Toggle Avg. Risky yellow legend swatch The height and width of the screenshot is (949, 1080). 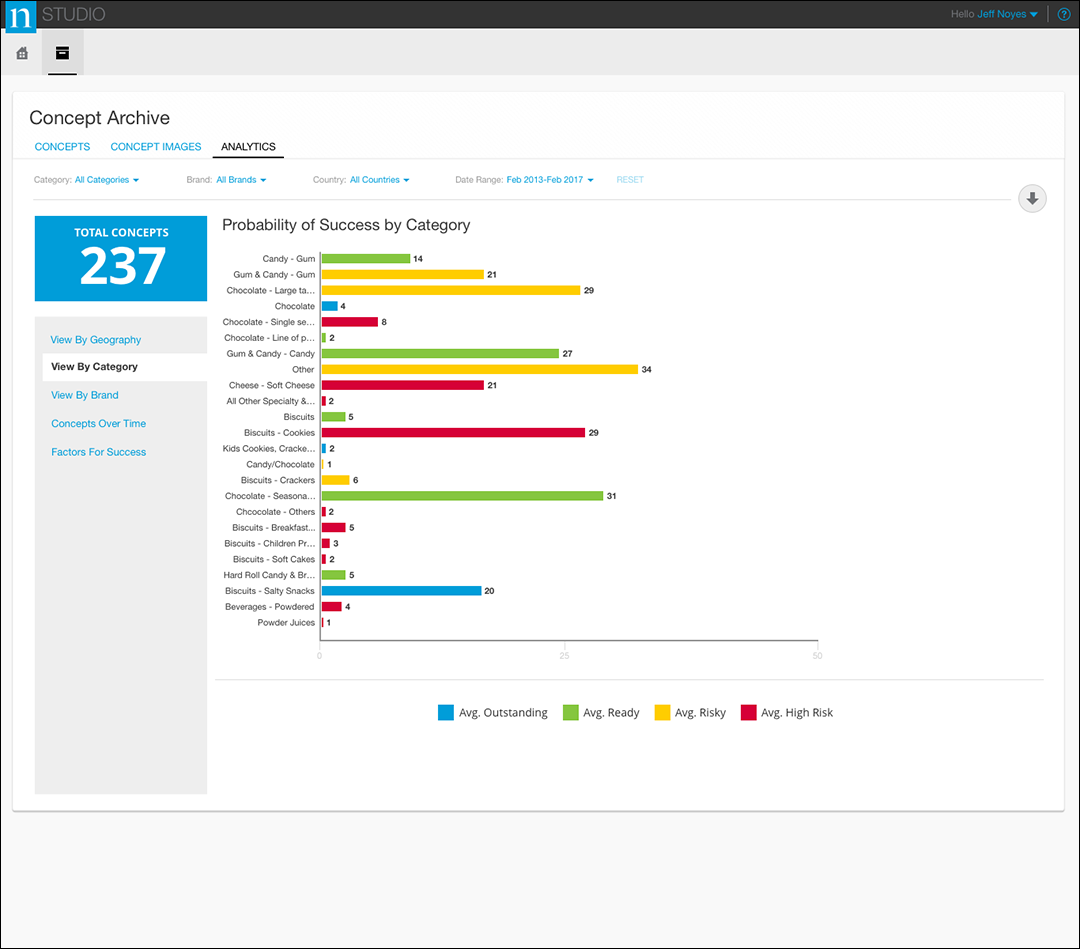pyautogui.click(x=663, y=713)
